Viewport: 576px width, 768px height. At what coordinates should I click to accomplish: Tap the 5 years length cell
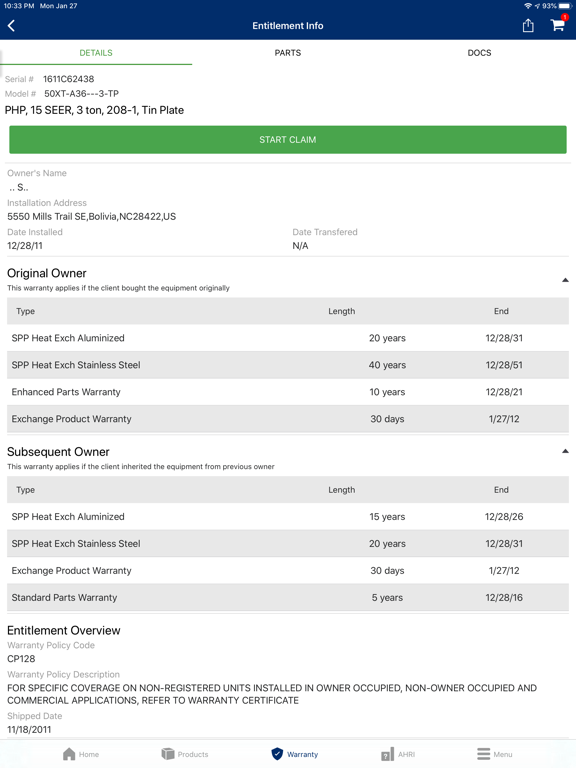pos(387,598)
